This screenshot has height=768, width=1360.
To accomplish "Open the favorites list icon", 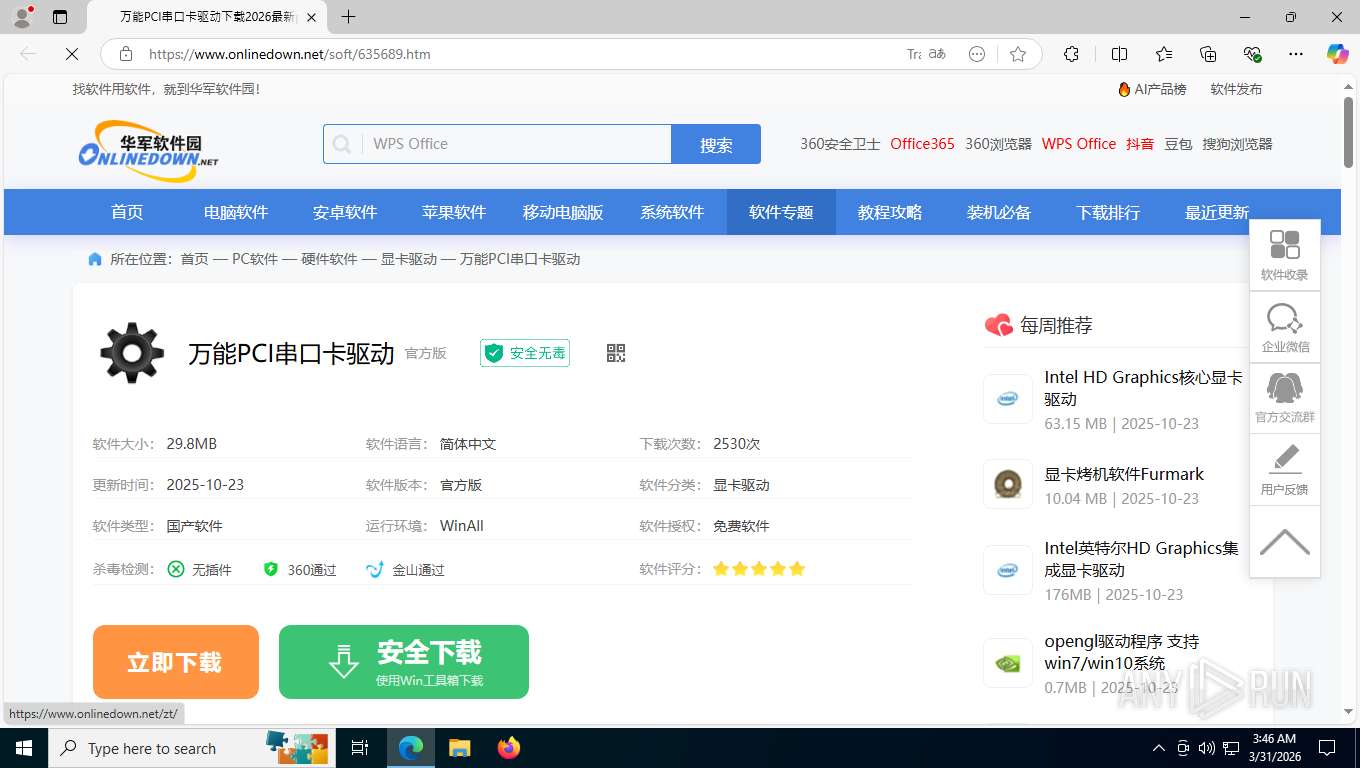I will (1164, 54).
